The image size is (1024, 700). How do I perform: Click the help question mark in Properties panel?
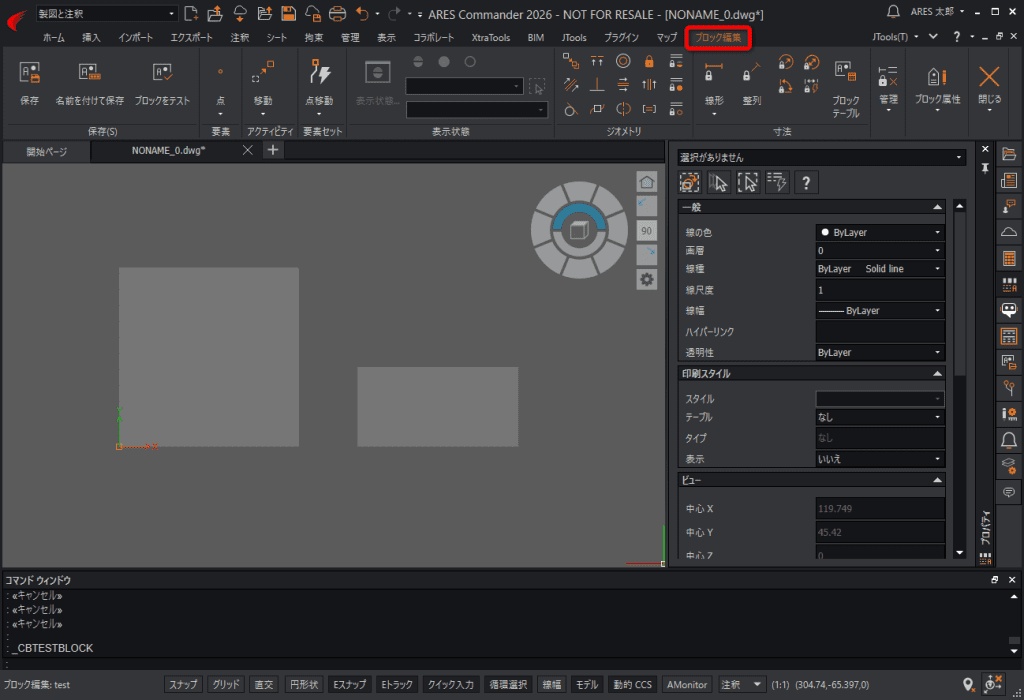pos(805,182)
